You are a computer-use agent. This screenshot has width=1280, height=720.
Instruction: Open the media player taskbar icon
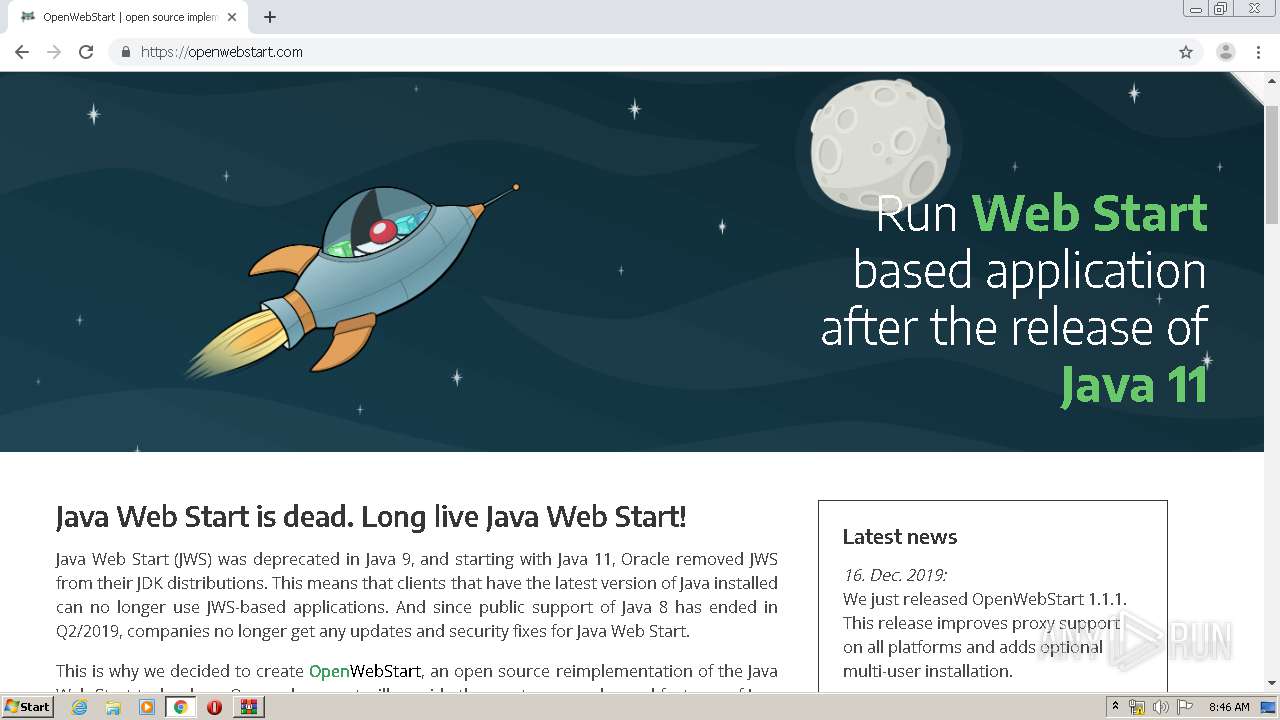[x=147, y=707]
